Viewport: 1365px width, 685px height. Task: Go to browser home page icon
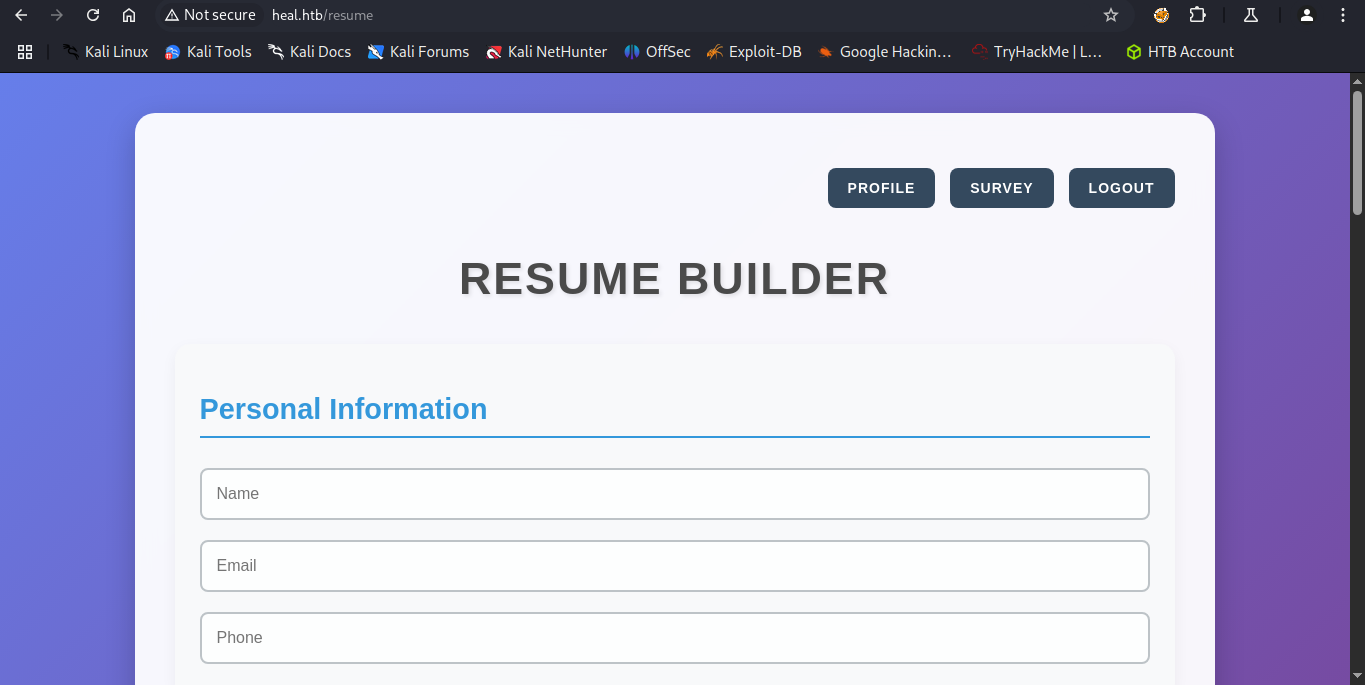(x=129, y=15)
